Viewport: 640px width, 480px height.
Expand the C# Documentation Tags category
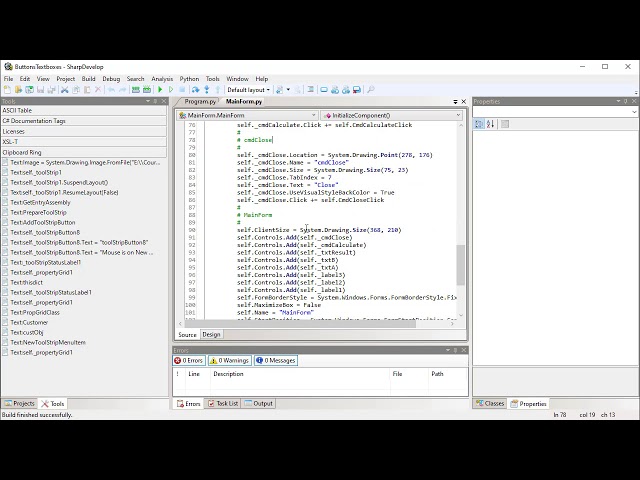pos(84,121)
